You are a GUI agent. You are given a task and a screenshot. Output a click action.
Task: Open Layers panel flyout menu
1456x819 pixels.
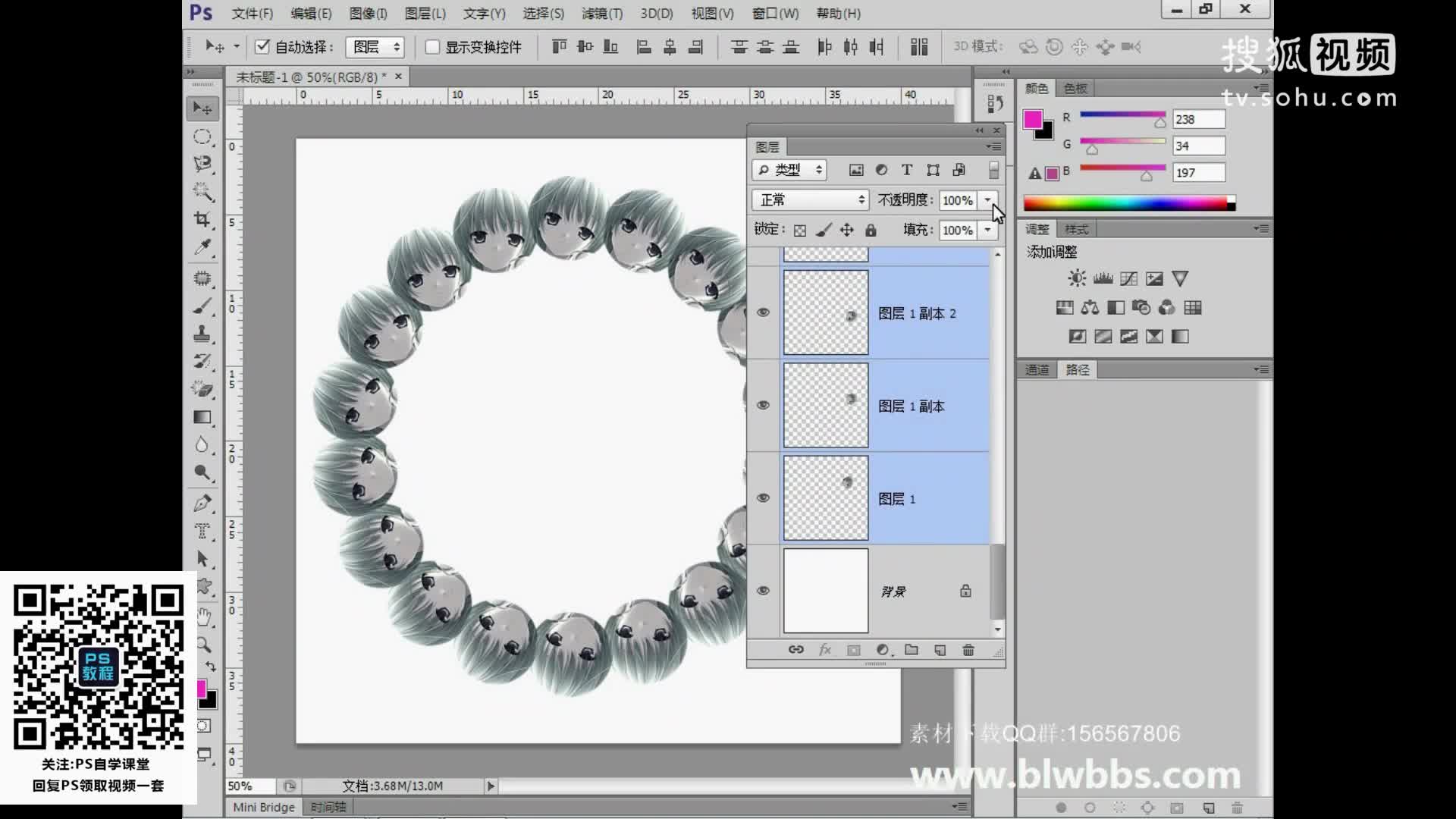point(993,146)
